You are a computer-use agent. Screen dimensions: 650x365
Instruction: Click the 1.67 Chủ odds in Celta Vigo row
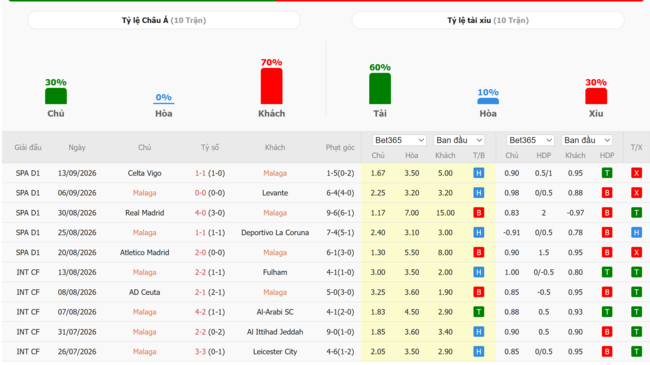pyautogui.click(x=378, y=173)
